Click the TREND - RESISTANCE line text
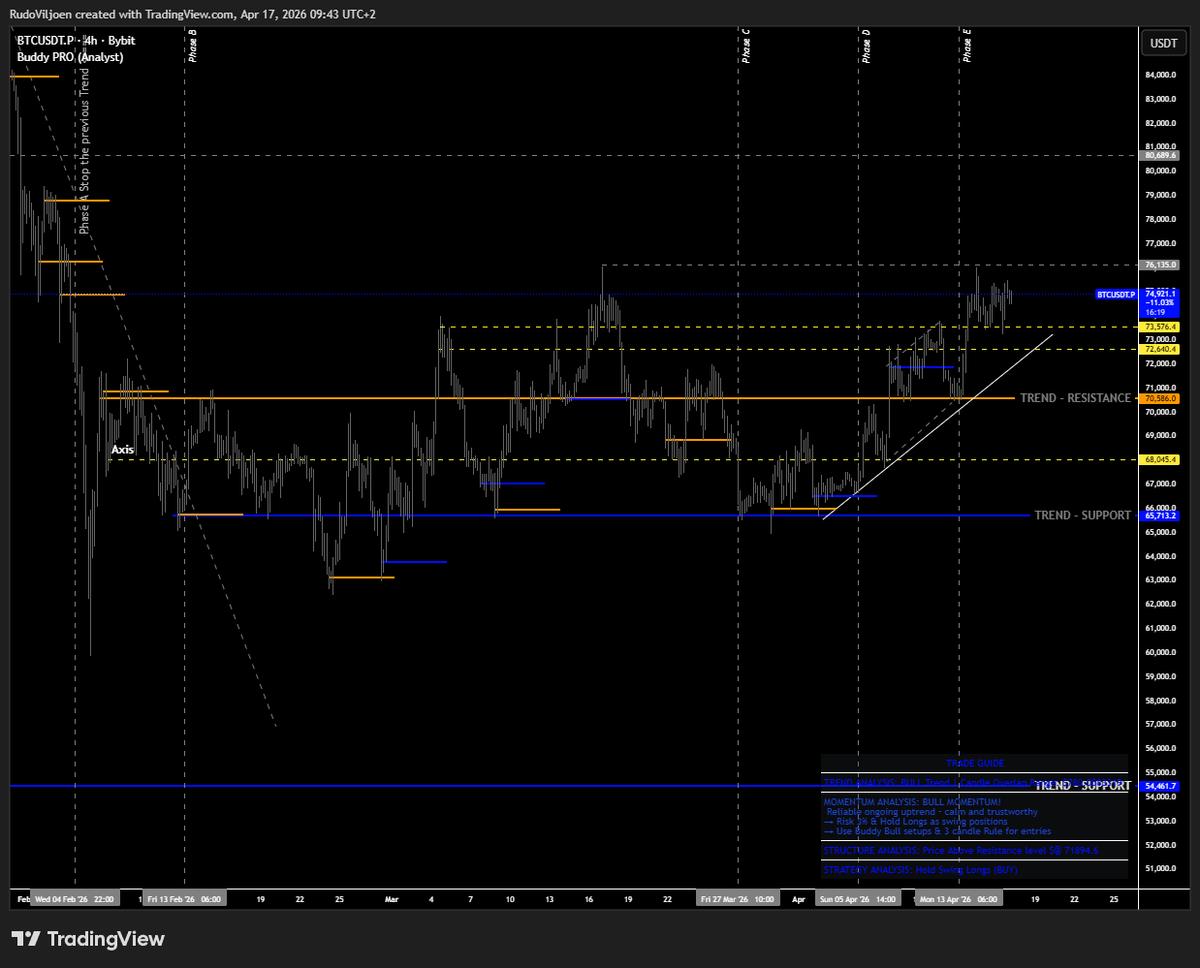Viewport: 1200px width, 968px height. [x=1075, y=398]
